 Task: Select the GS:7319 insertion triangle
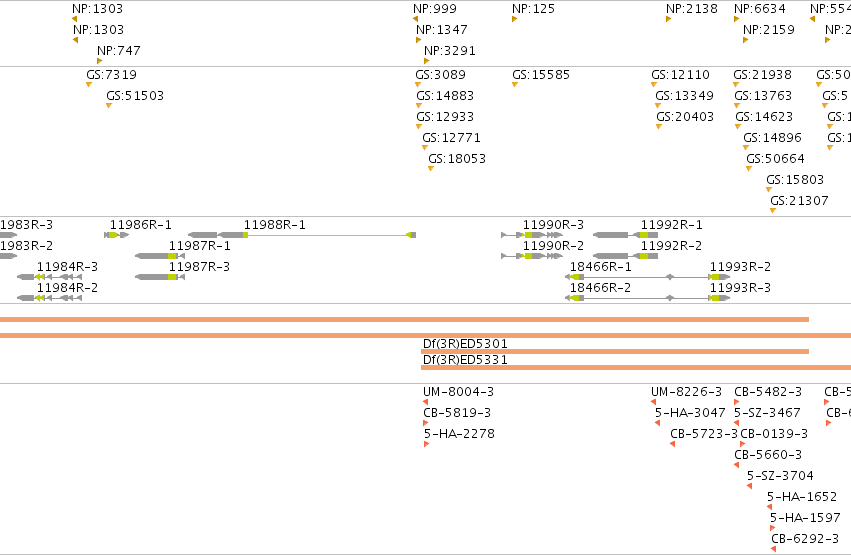89,85
